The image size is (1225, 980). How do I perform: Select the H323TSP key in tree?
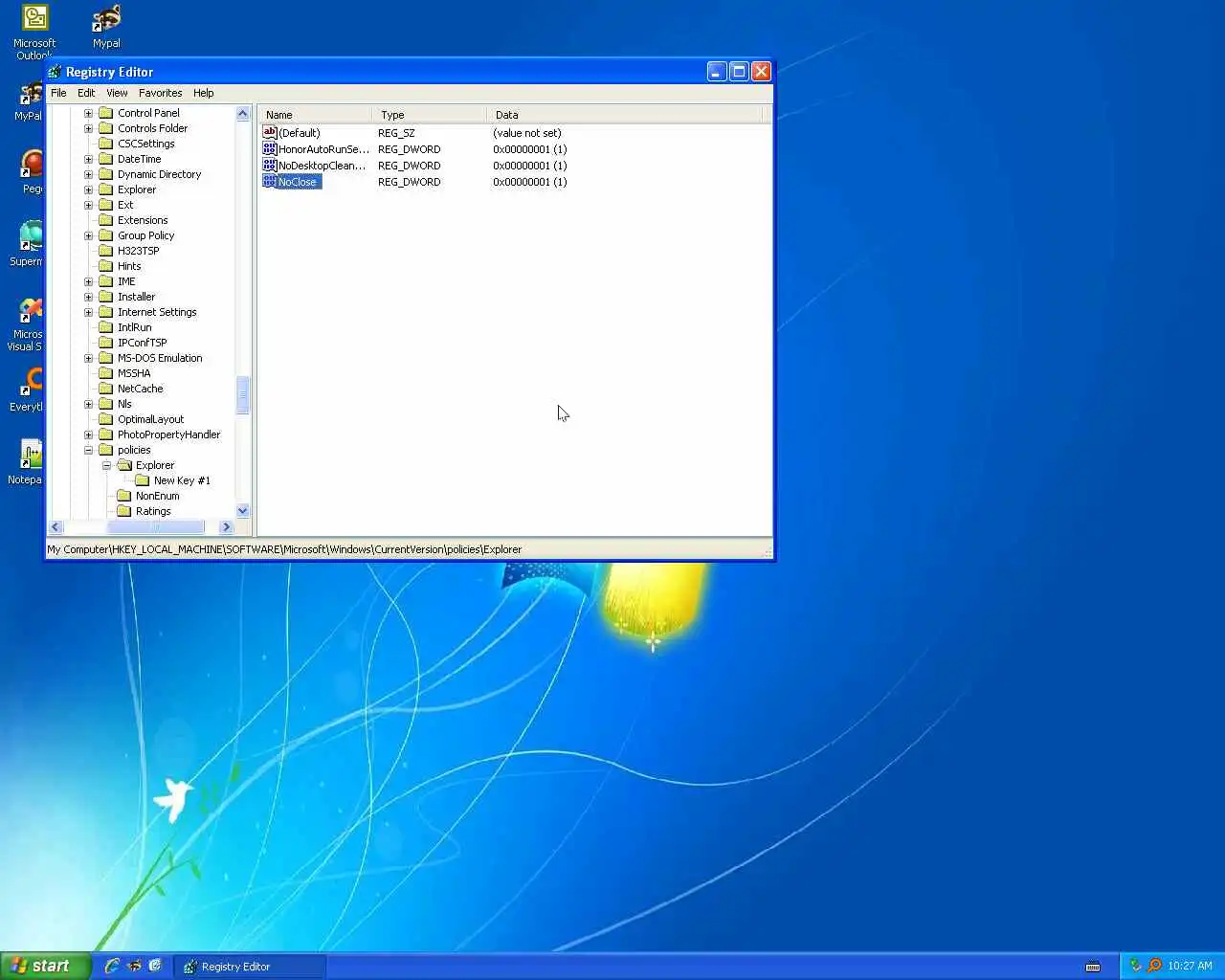(x=138, y=251)
